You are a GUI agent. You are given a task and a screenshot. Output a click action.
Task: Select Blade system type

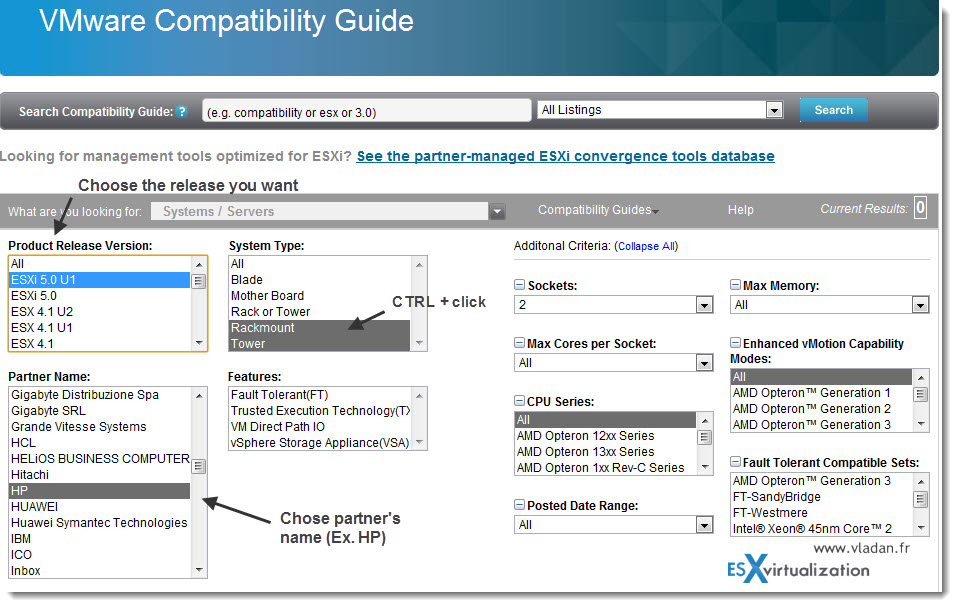pos(320,279)
